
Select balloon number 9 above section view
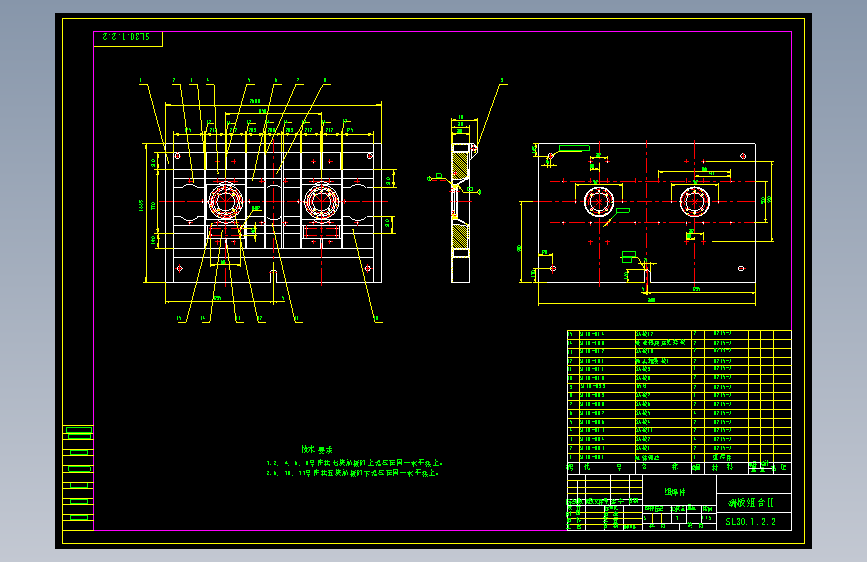pos(502,80)
